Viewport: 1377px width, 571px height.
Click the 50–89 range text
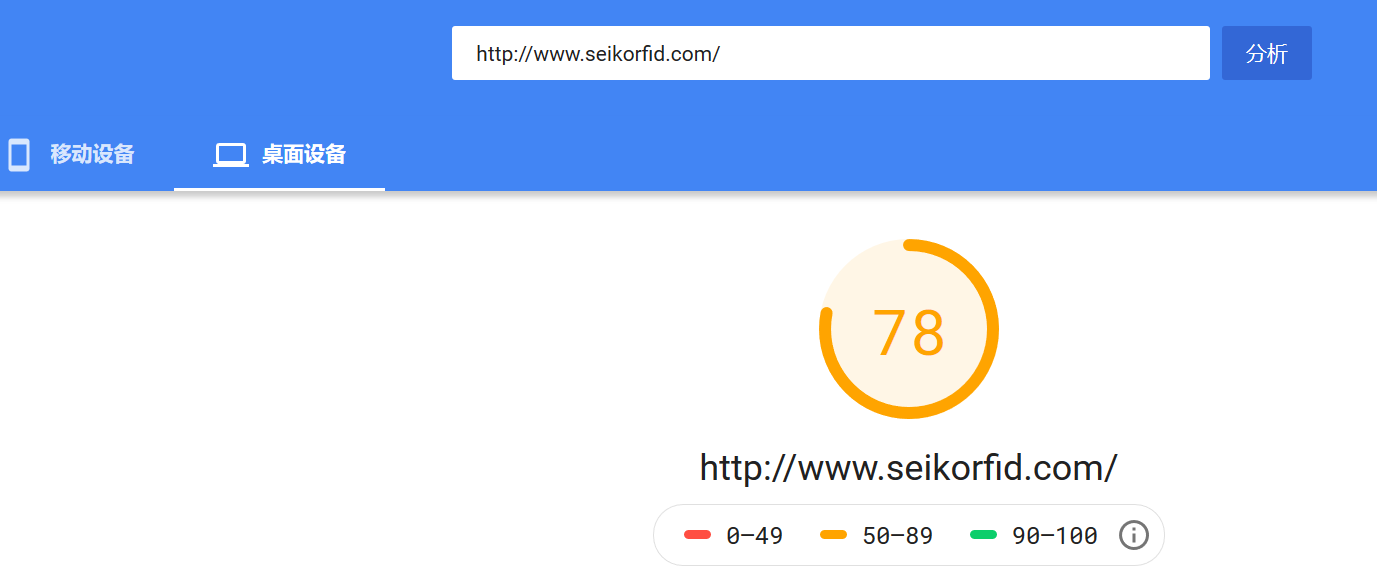pos(898,536)
